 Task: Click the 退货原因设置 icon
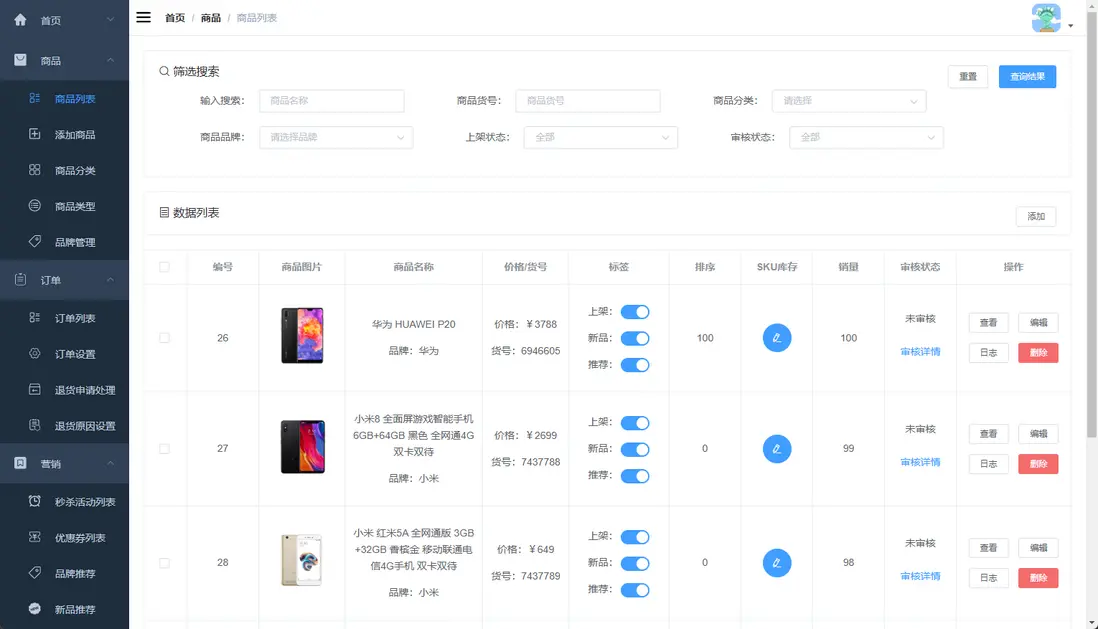34,424
